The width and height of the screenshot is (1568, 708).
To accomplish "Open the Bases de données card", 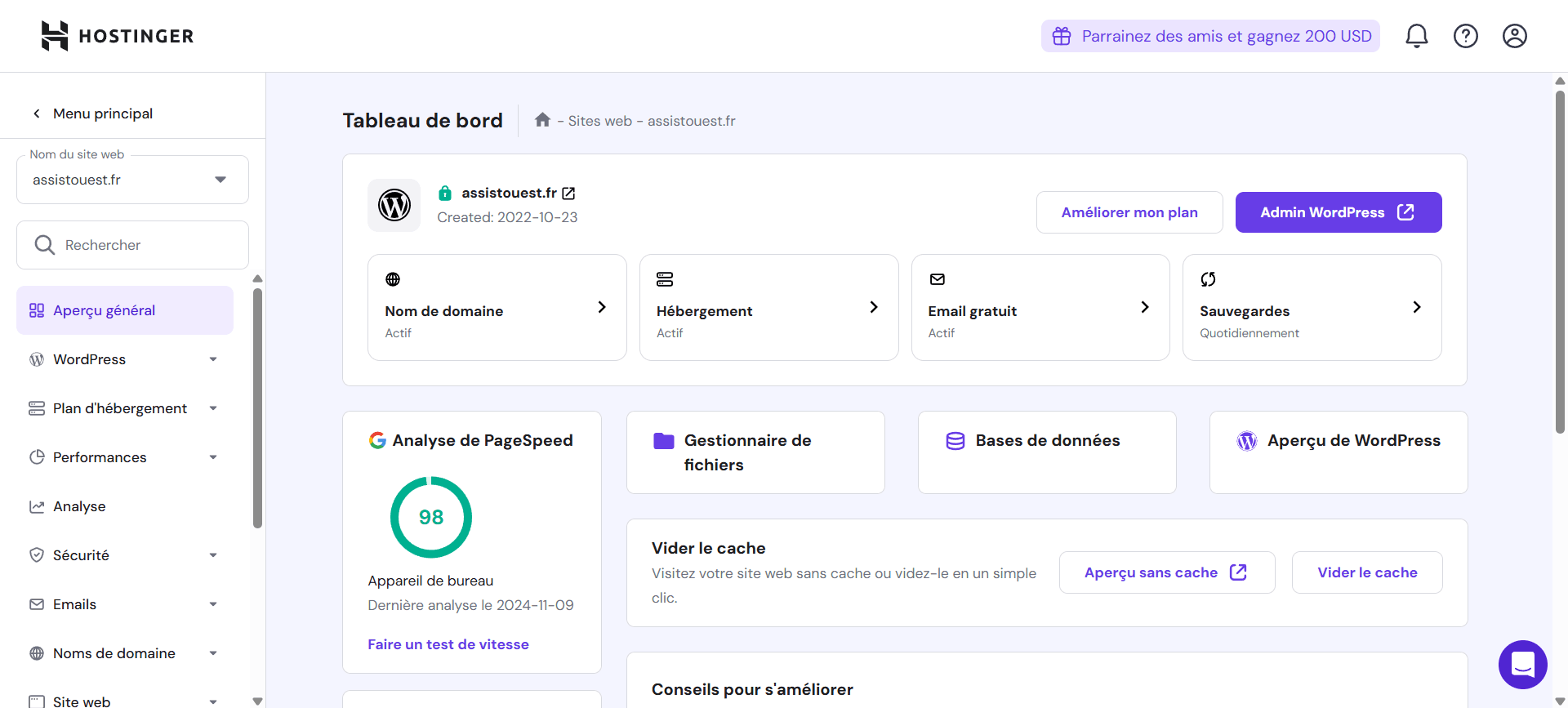I will coord(1046,452).
